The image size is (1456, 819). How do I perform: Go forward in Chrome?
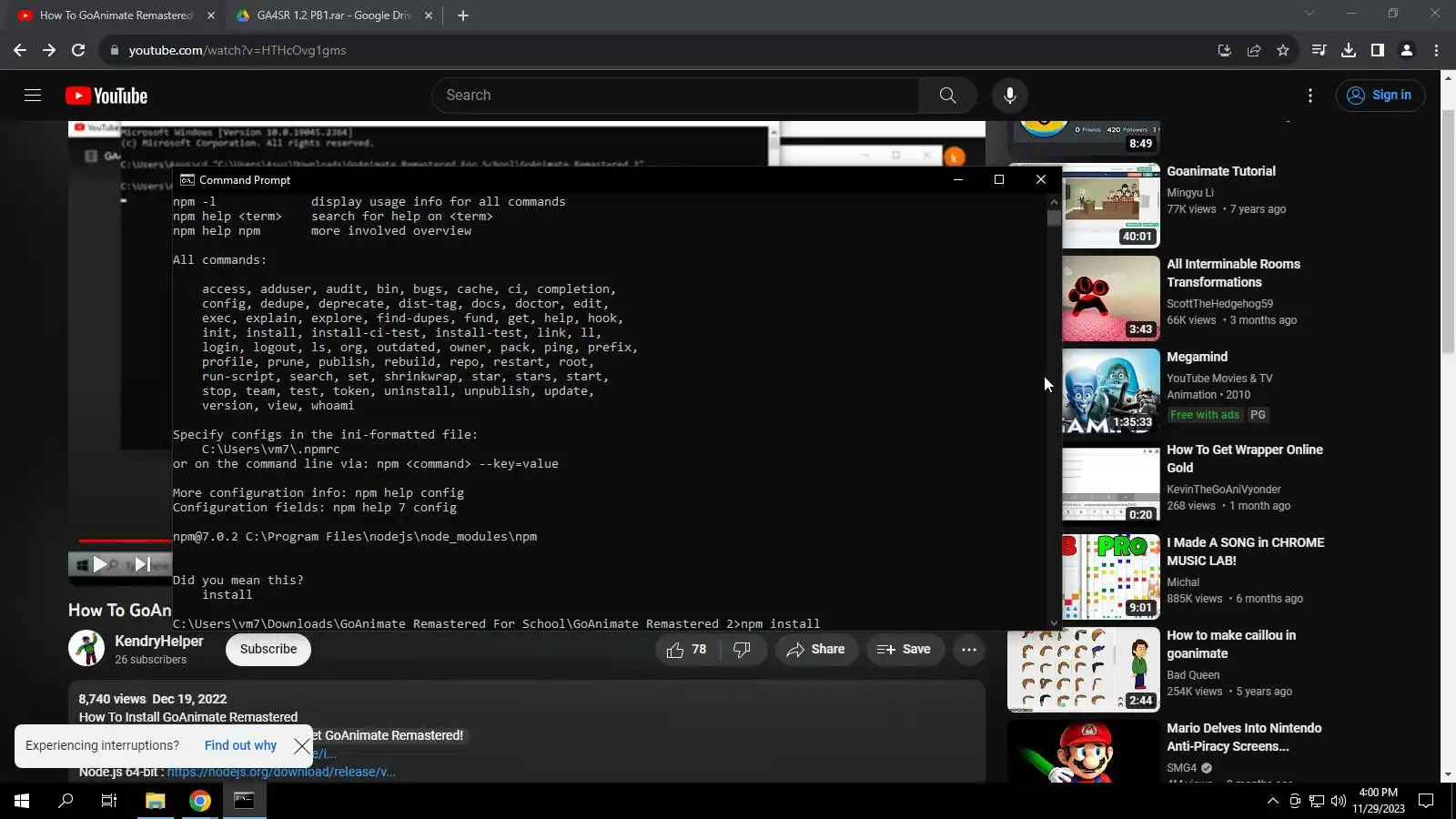coord(49,50)
